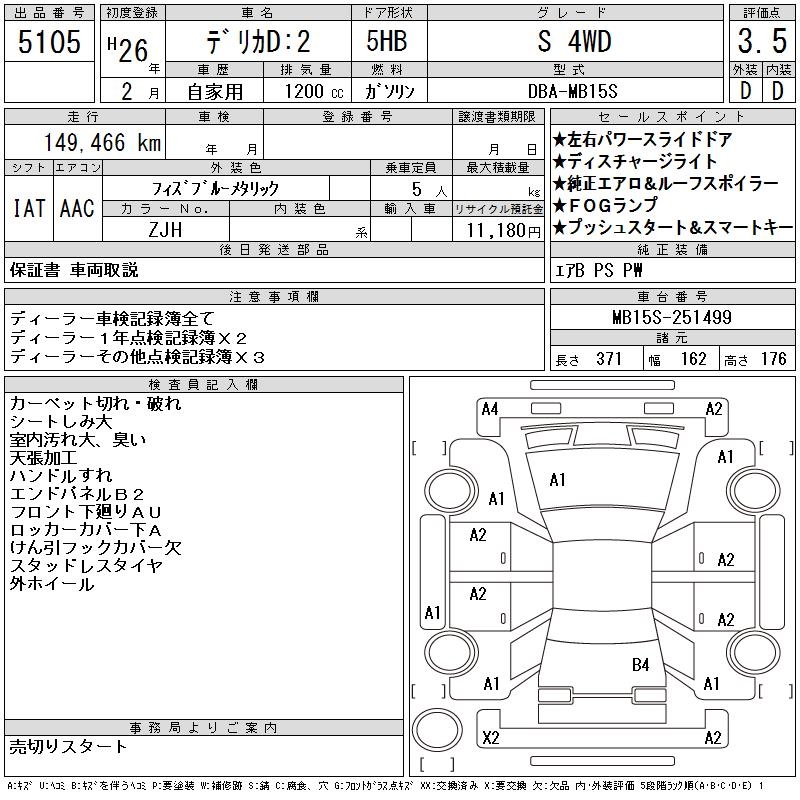
Task: Click the D grade under 外装
Action: point(745,91)
